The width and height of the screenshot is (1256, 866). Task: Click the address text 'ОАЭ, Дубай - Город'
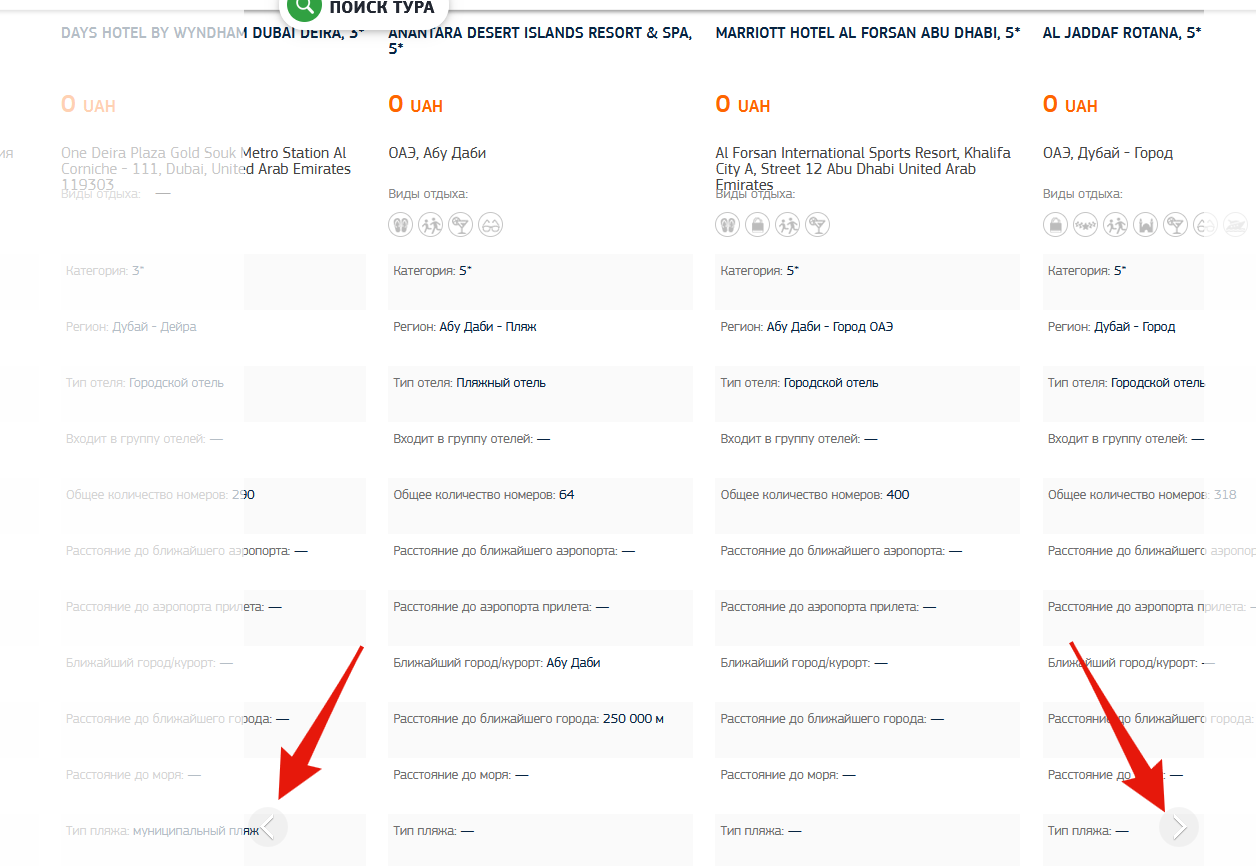click(x=1108, y=153)
